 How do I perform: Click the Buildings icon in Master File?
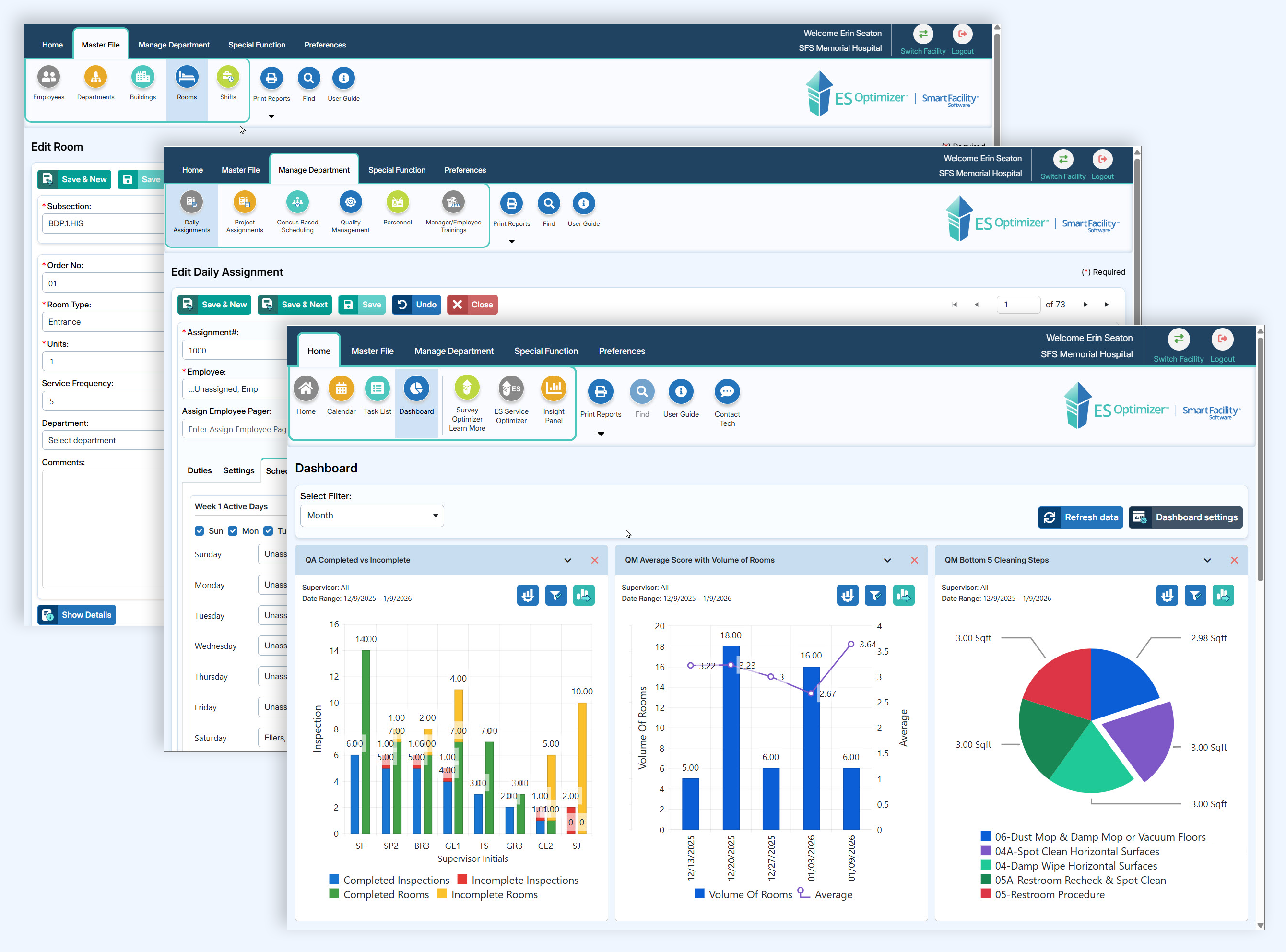point(142,77)
